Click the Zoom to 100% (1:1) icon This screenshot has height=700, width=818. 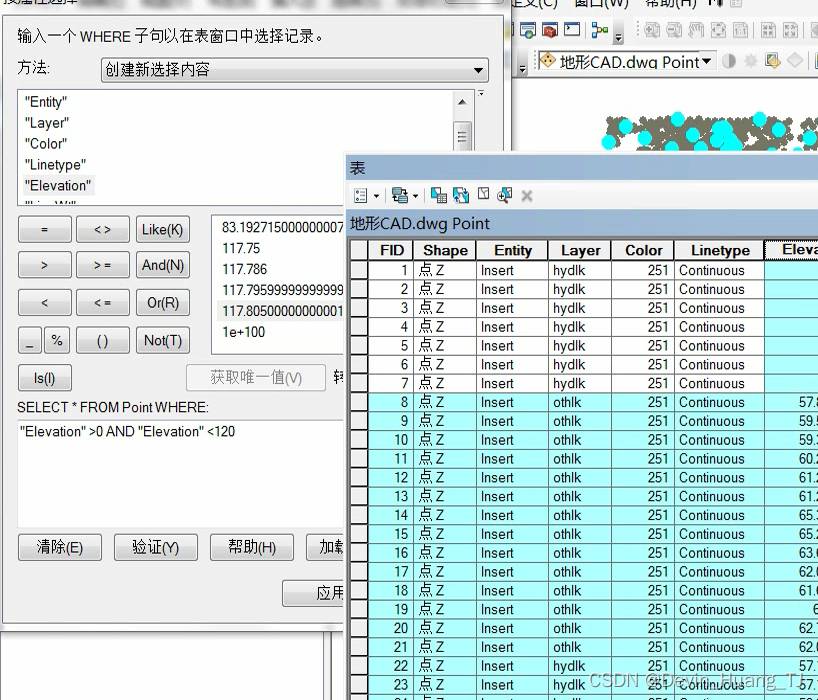(x=741, y=30)
